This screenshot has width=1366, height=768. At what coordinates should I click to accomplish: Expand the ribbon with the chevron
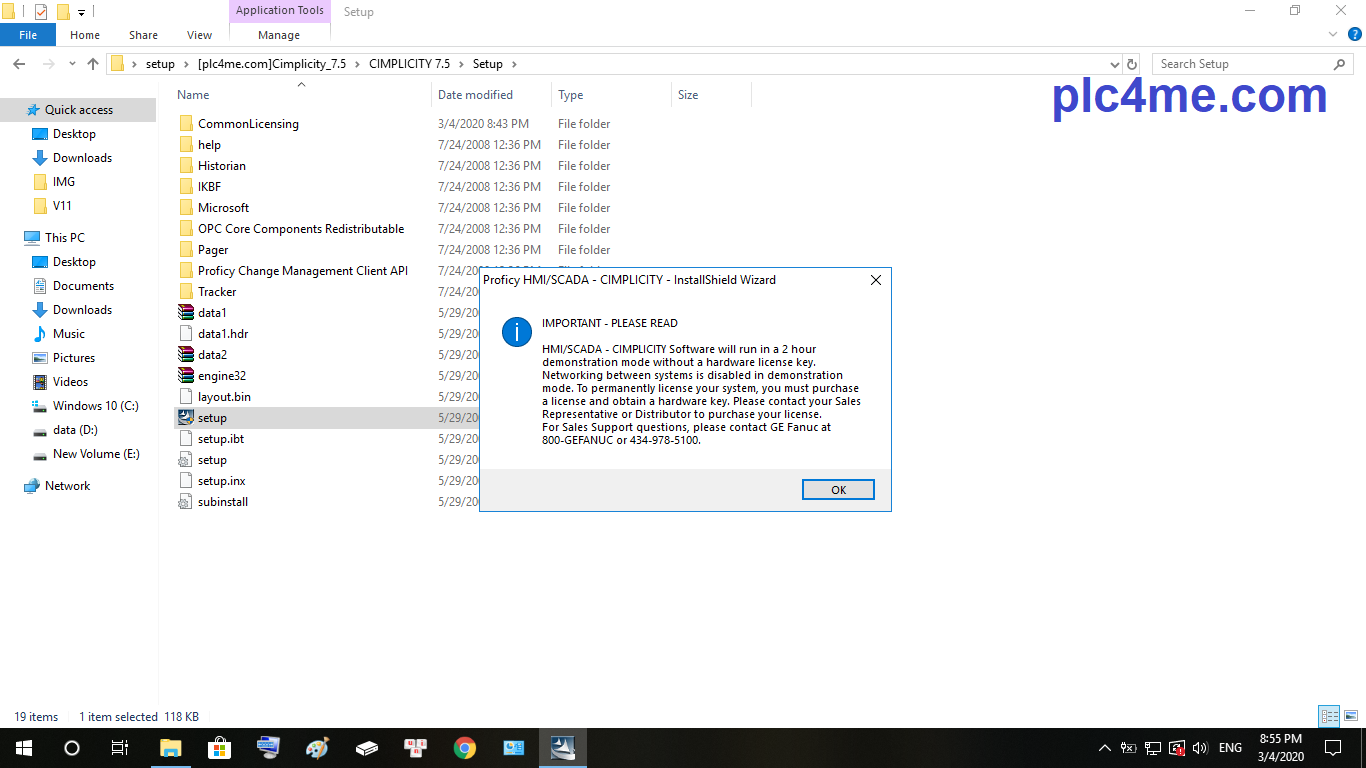point(1332,35)
